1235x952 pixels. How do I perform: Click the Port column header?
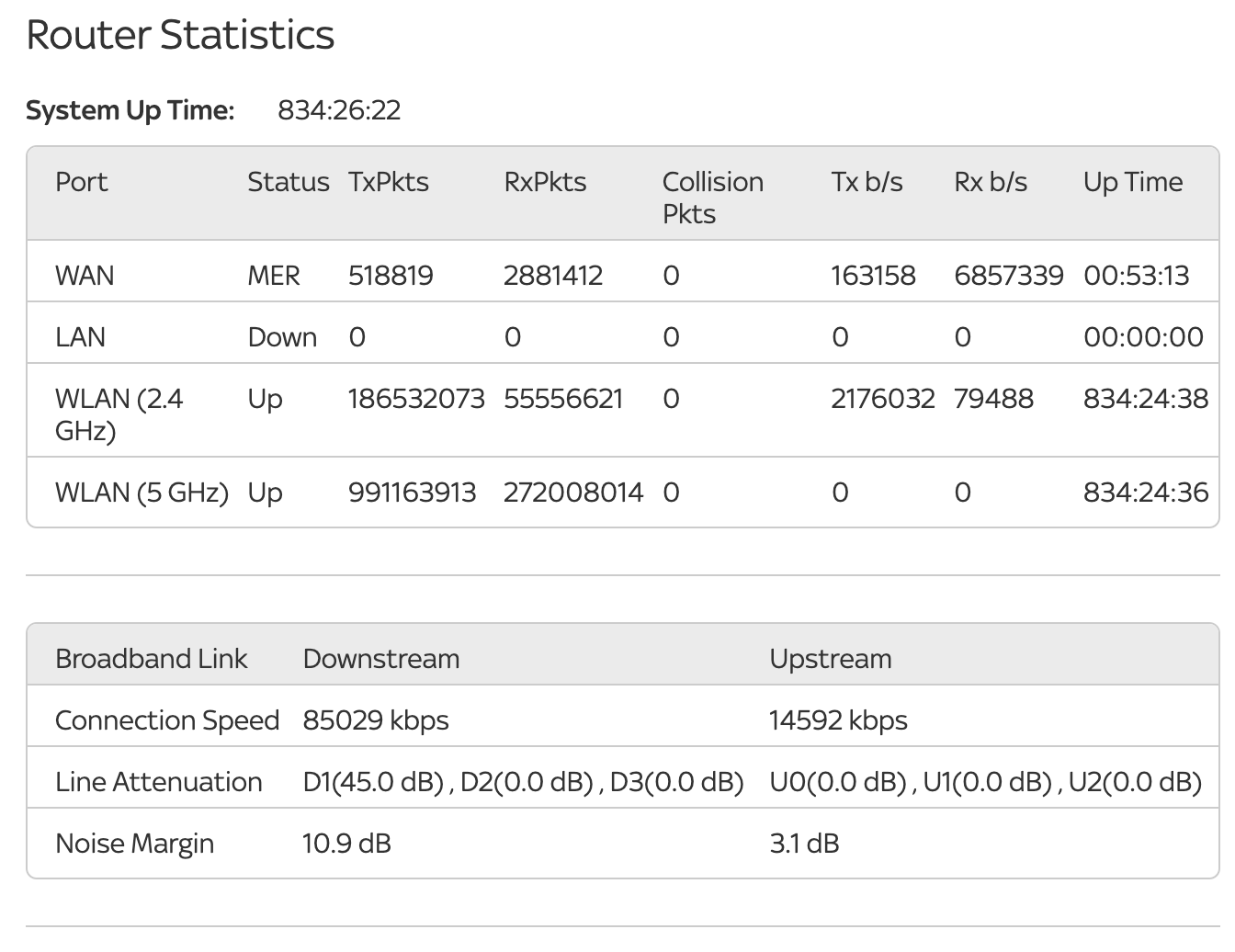pyautogui.click(x=82, y=182)
